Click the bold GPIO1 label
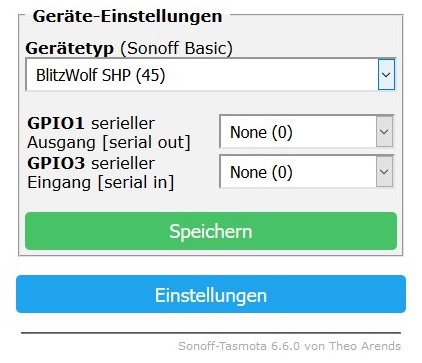Image resolution: width=422 pixels, height=363 pixels. pyautogui.click(x=56, y=123)
